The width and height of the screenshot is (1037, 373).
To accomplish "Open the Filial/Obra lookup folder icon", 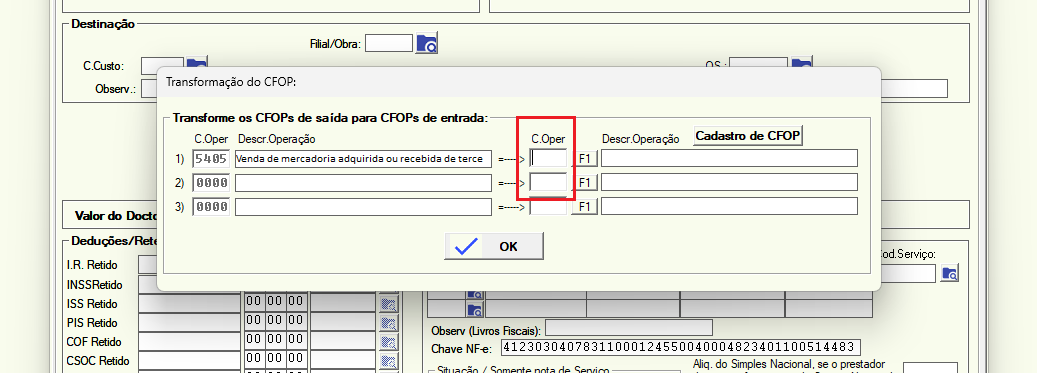I will 427,44.
